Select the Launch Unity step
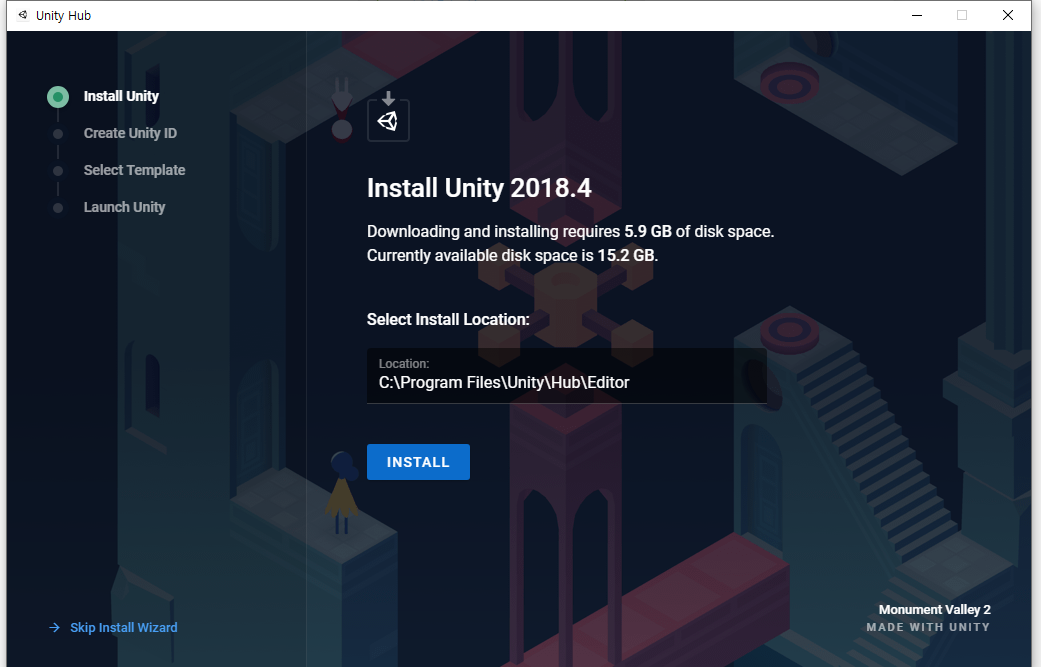1041x667 pixels. coord(124,208)
